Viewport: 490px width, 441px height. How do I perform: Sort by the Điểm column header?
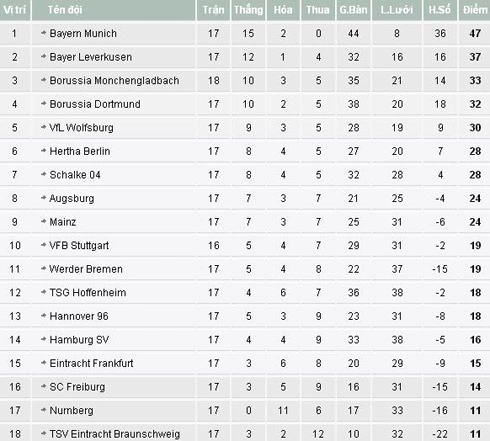click(475, 10)
